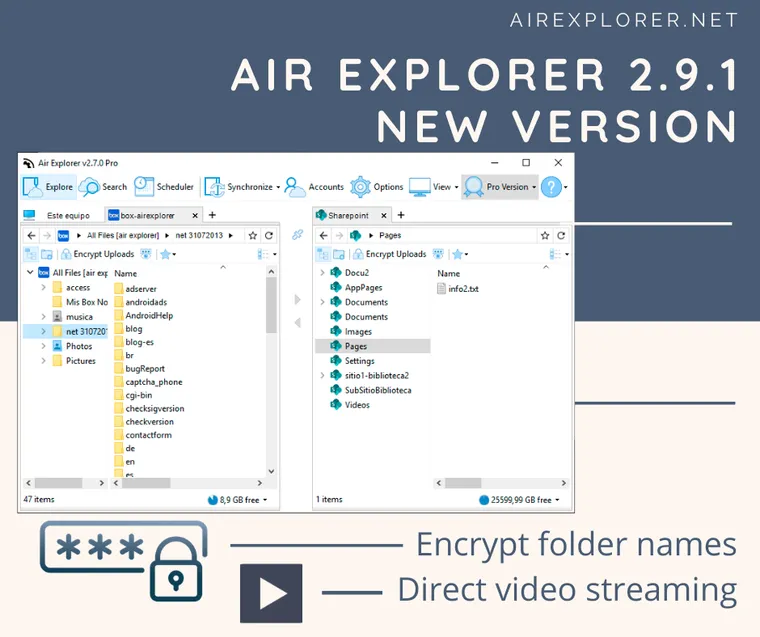Expand the Docu2 library
760x637 pixels.
click(322, 273)
